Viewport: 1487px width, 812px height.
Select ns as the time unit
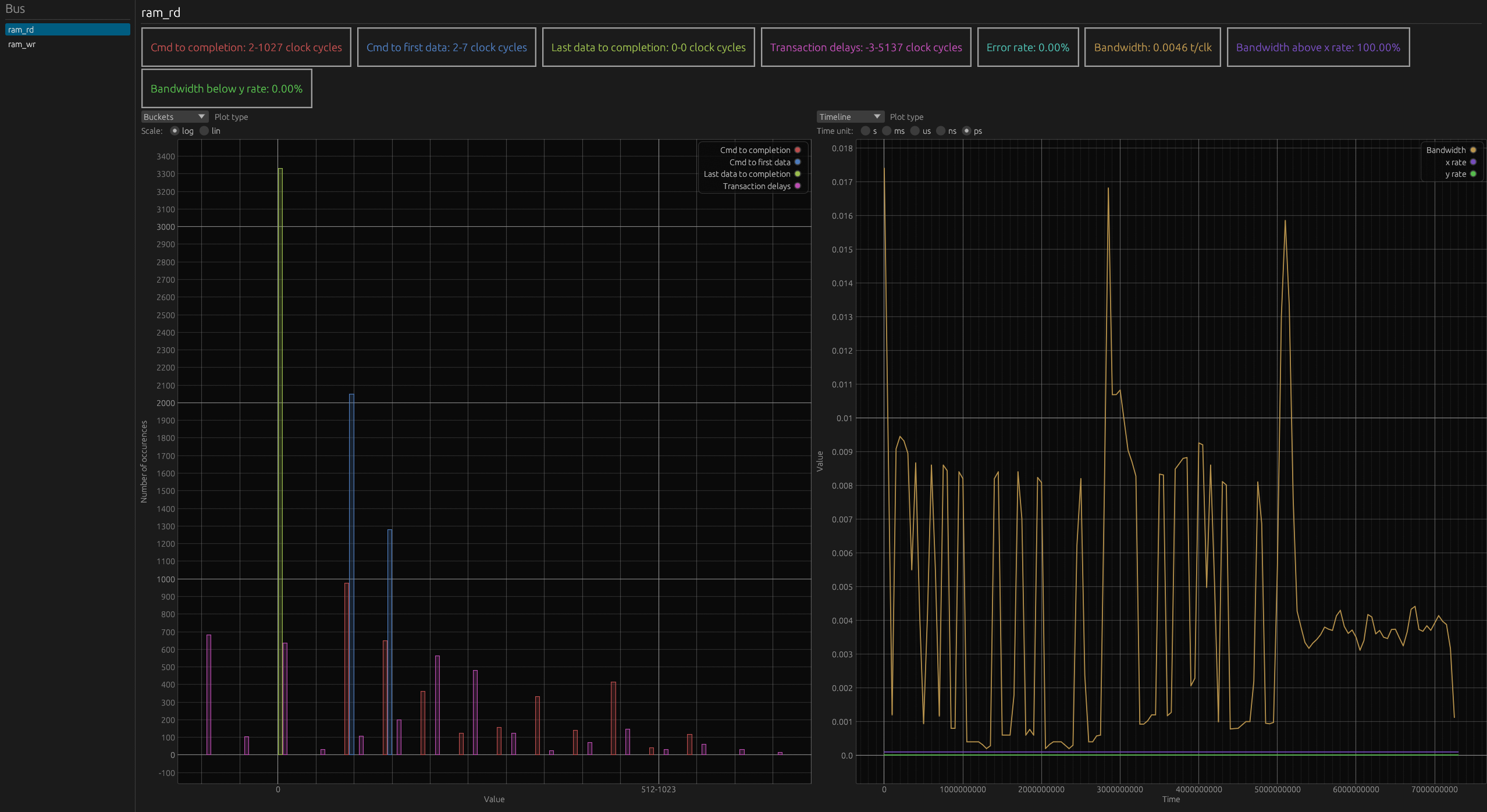point(942,131)
